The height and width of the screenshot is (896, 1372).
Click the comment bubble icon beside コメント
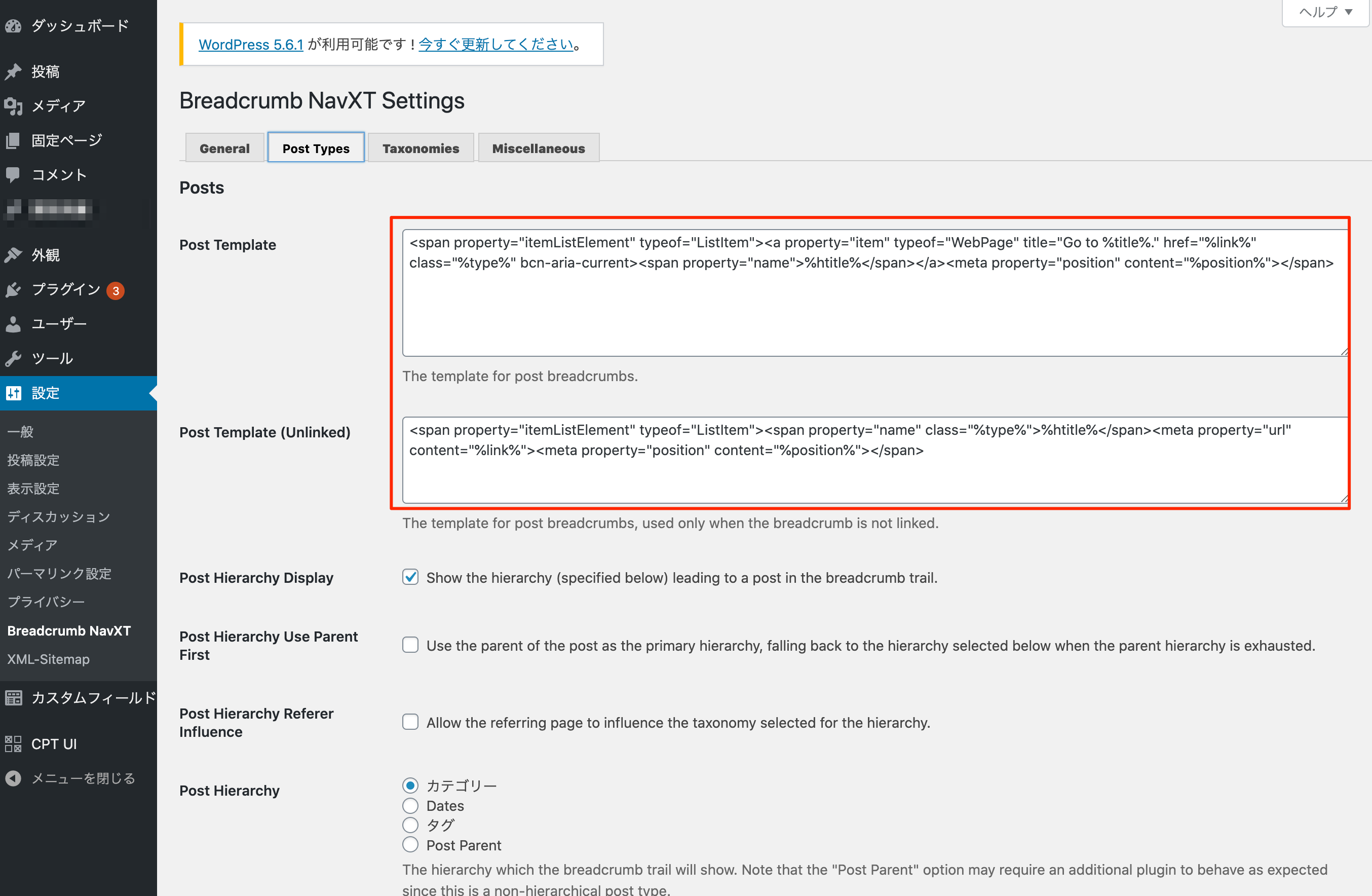(13, 175)
